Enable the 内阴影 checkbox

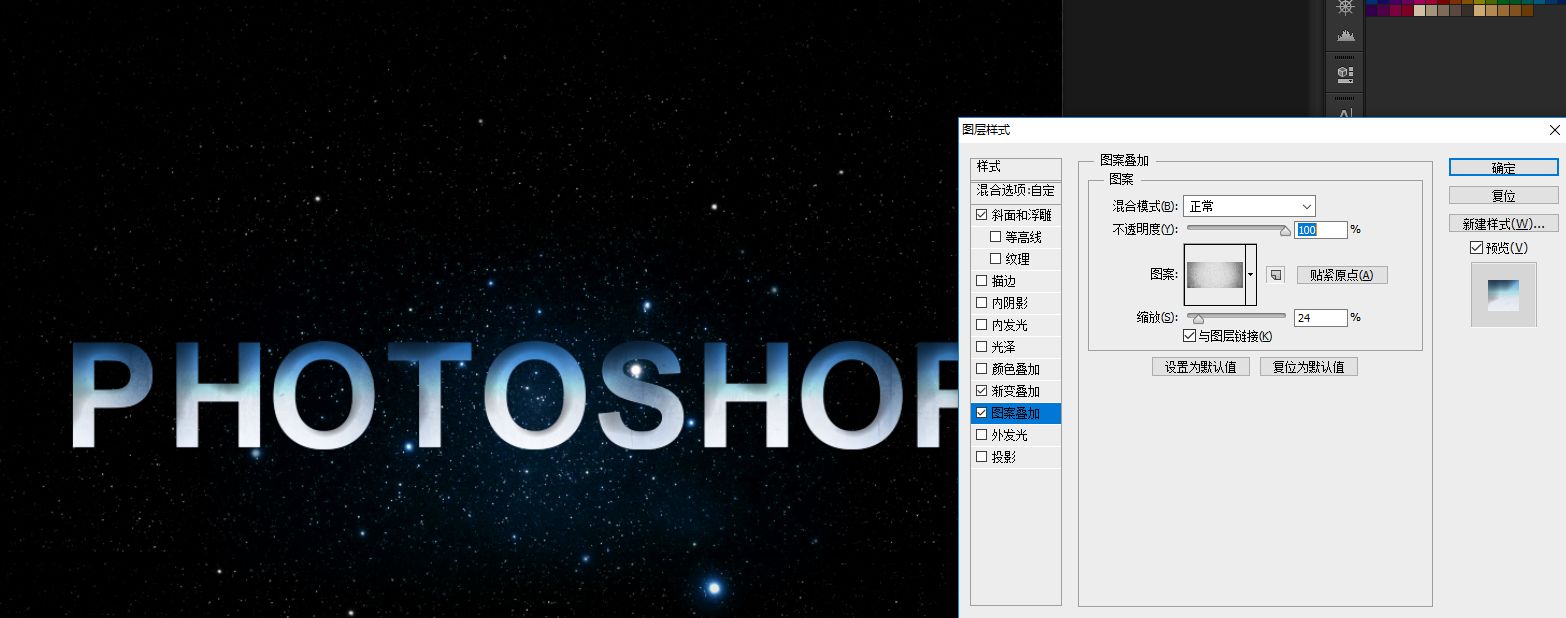click(981, 303)
